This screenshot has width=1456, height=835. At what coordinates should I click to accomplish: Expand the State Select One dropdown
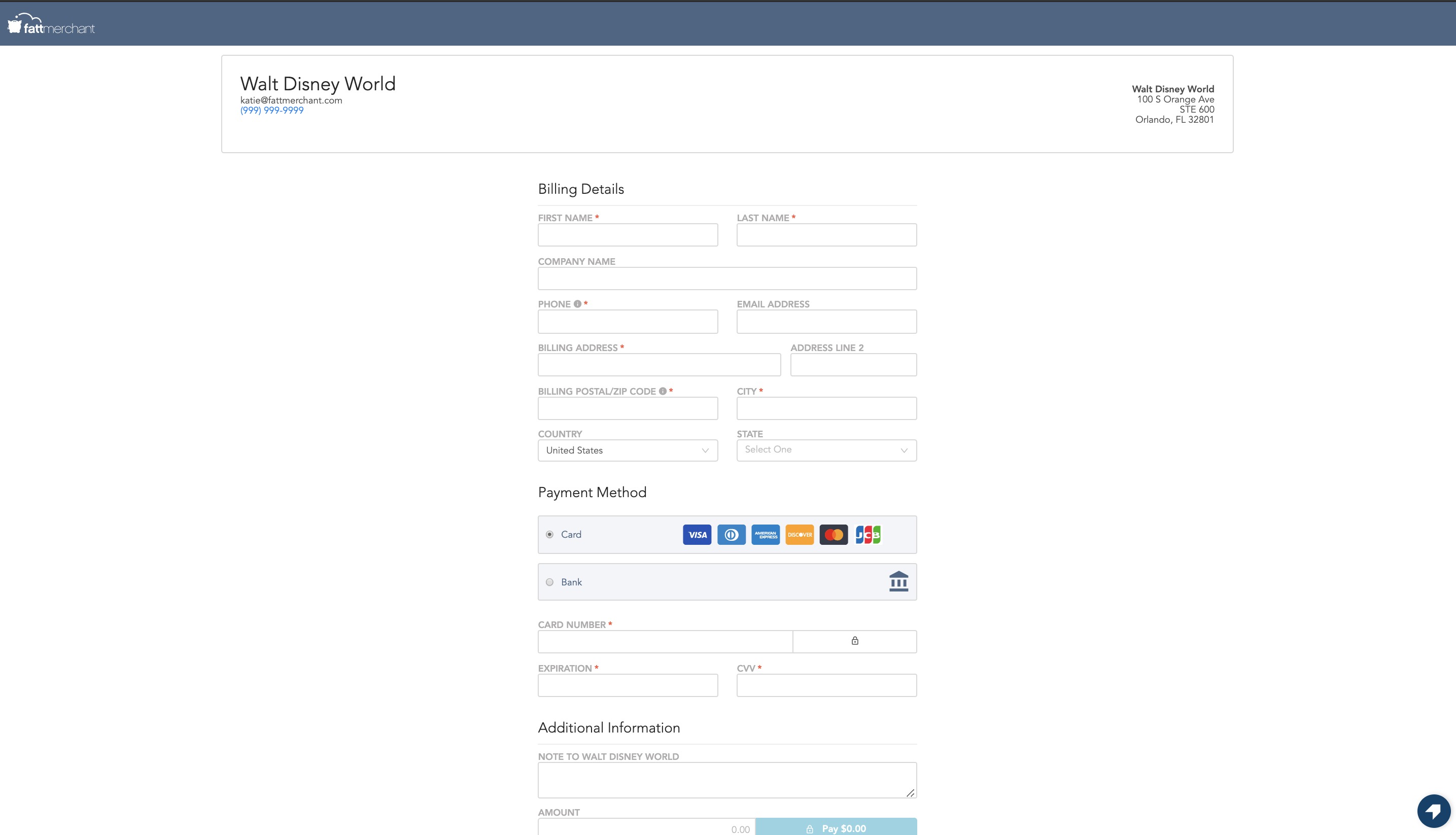826,450
